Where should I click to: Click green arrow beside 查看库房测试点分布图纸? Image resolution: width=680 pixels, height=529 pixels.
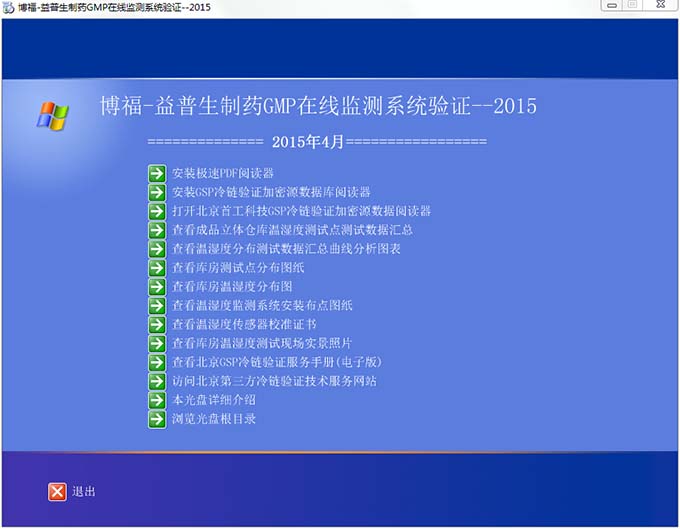[x=157, y=268]
